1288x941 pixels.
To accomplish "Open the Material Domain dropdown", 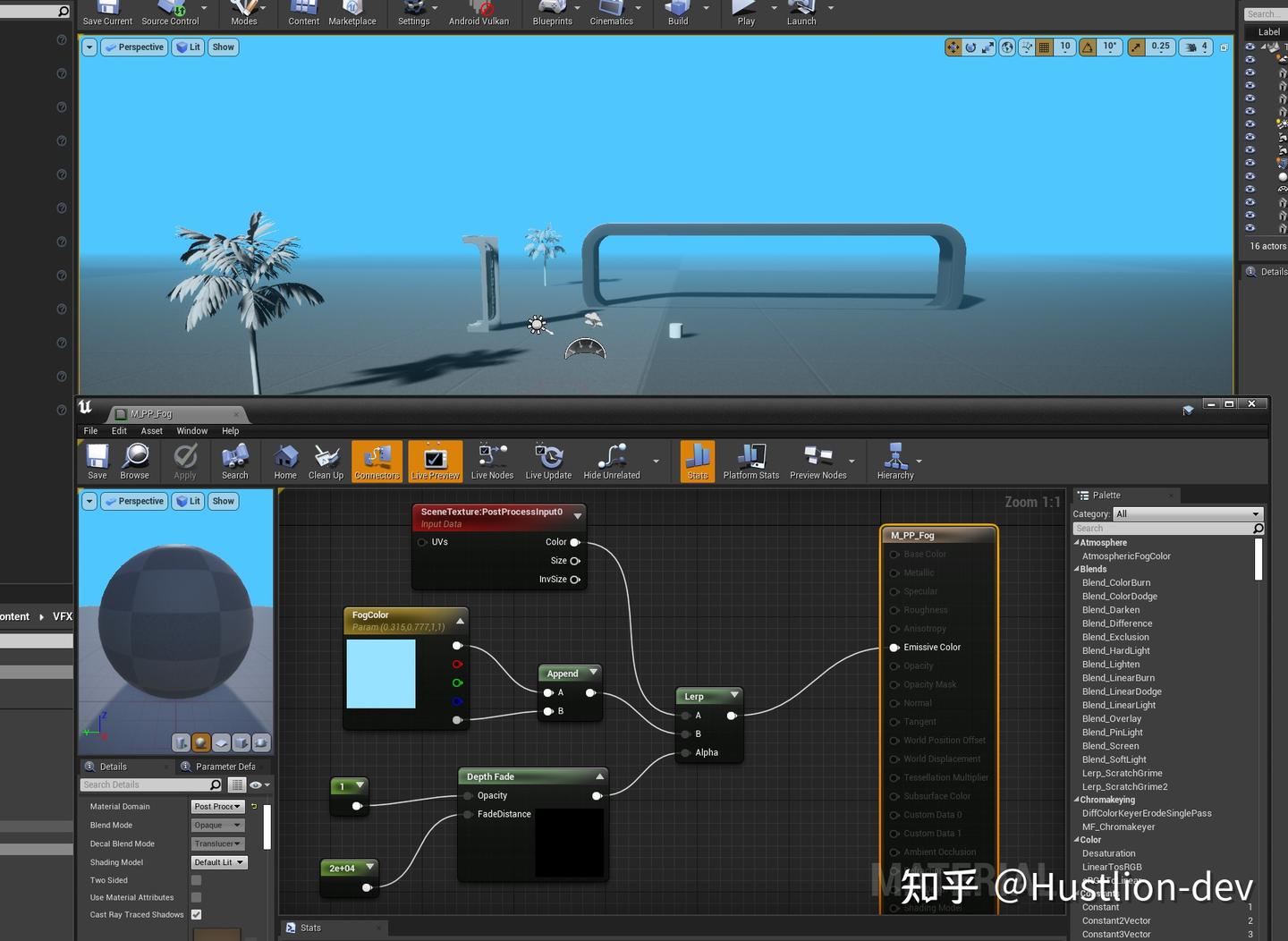I will pyautogui.click(x=216, y=806).
